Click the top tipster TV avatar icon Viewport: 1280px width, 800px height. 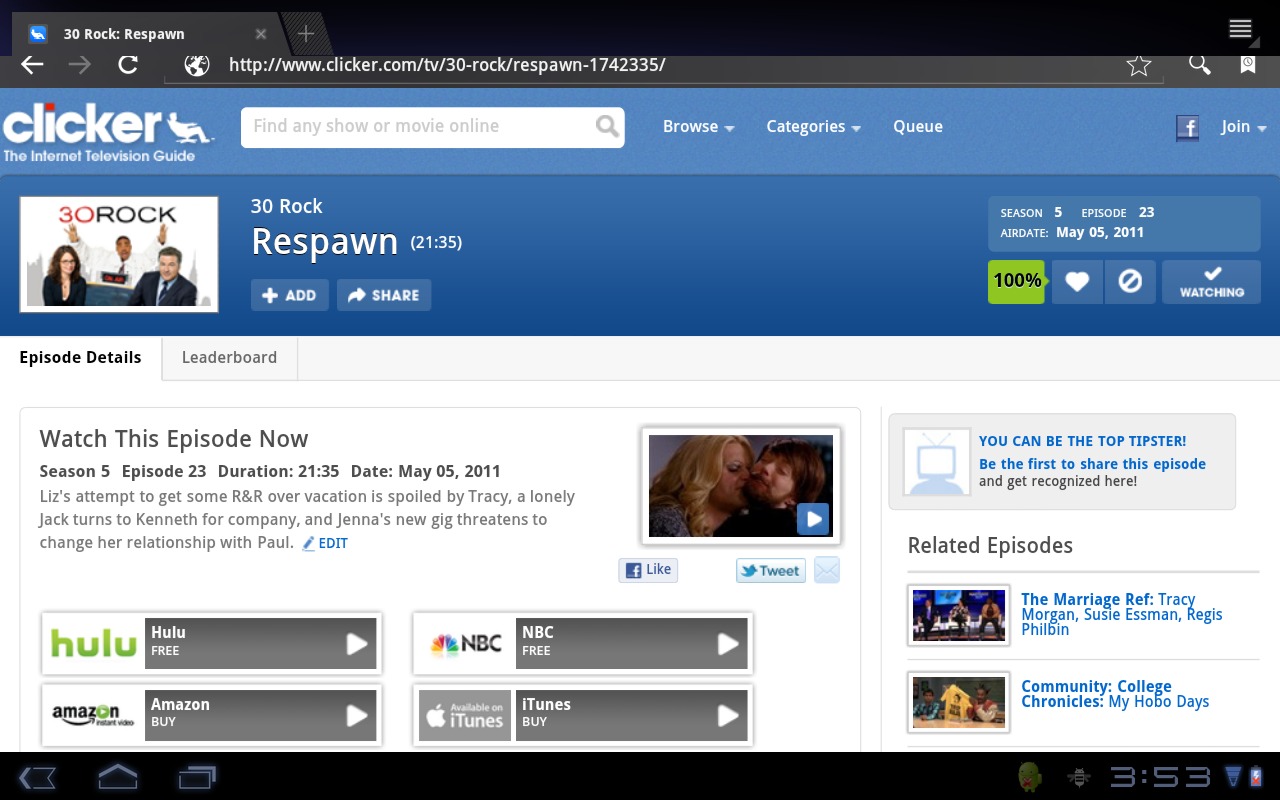point(937,462)
